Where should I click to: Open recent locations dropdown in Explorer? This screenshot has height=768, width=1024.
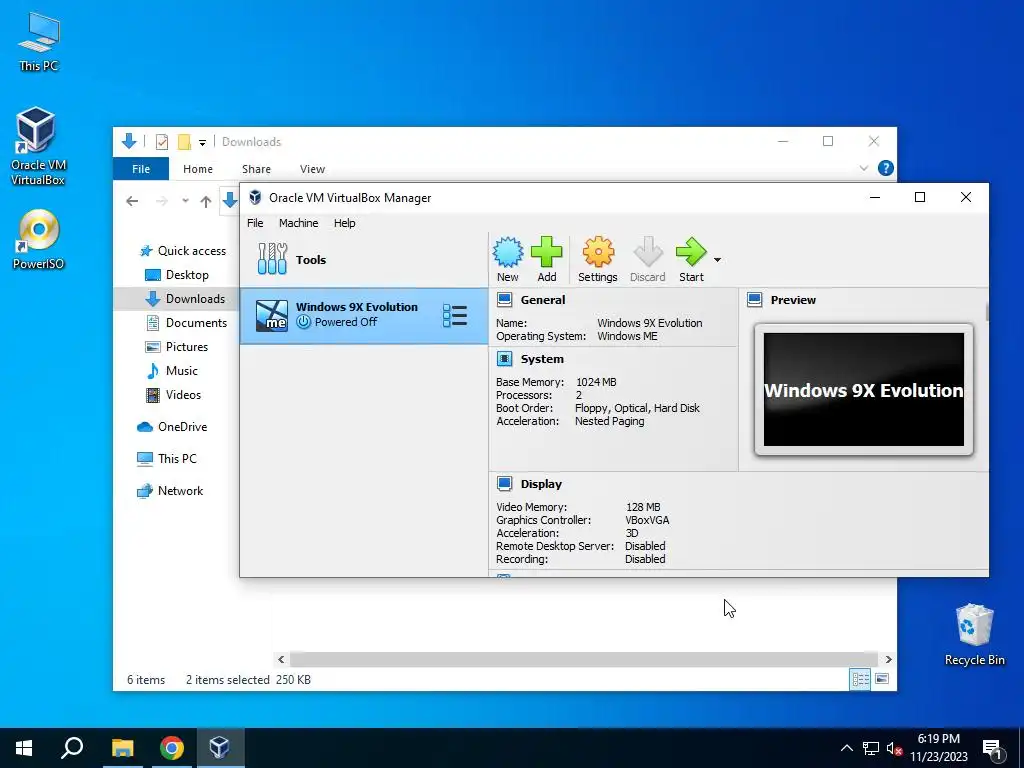pyautogui.click(x=185, y=201)
